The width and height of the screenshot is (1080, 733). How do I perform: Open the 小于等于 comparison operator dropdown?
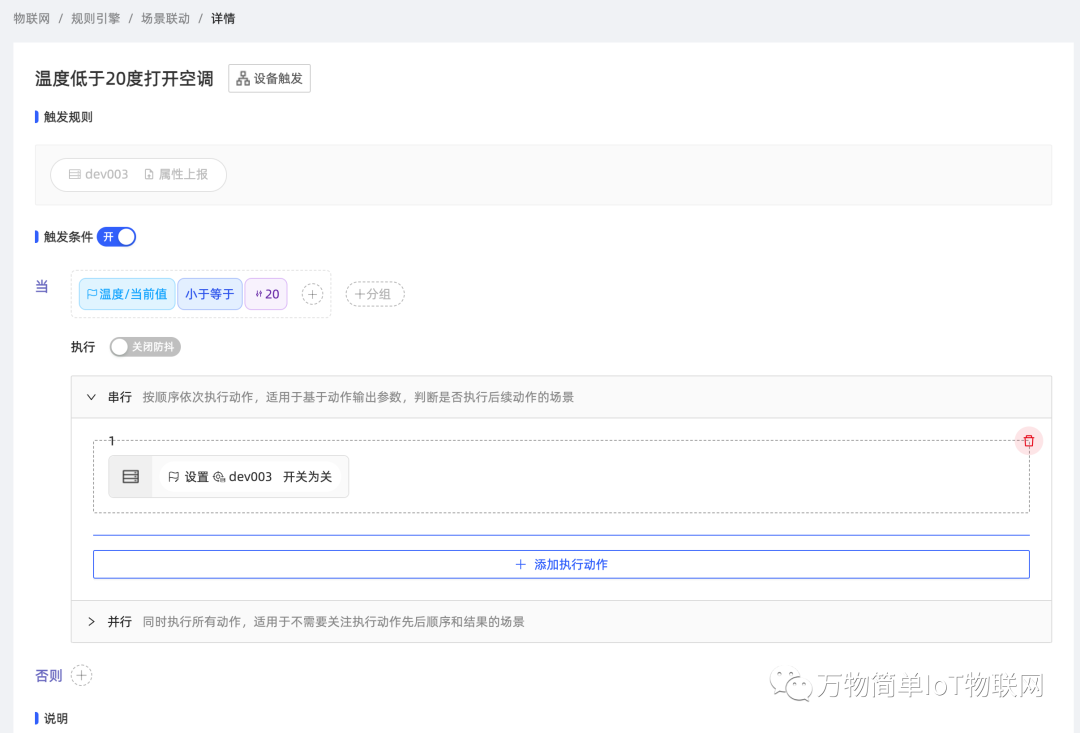point(210,294)
